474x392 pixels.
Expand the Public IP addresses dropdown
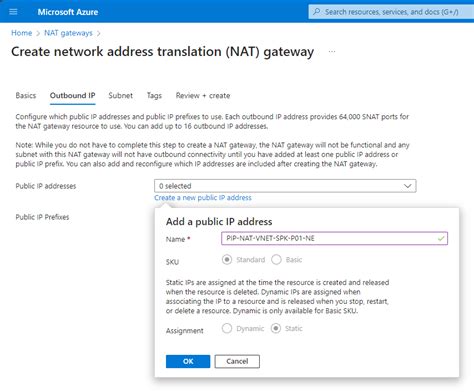point(285,186)
